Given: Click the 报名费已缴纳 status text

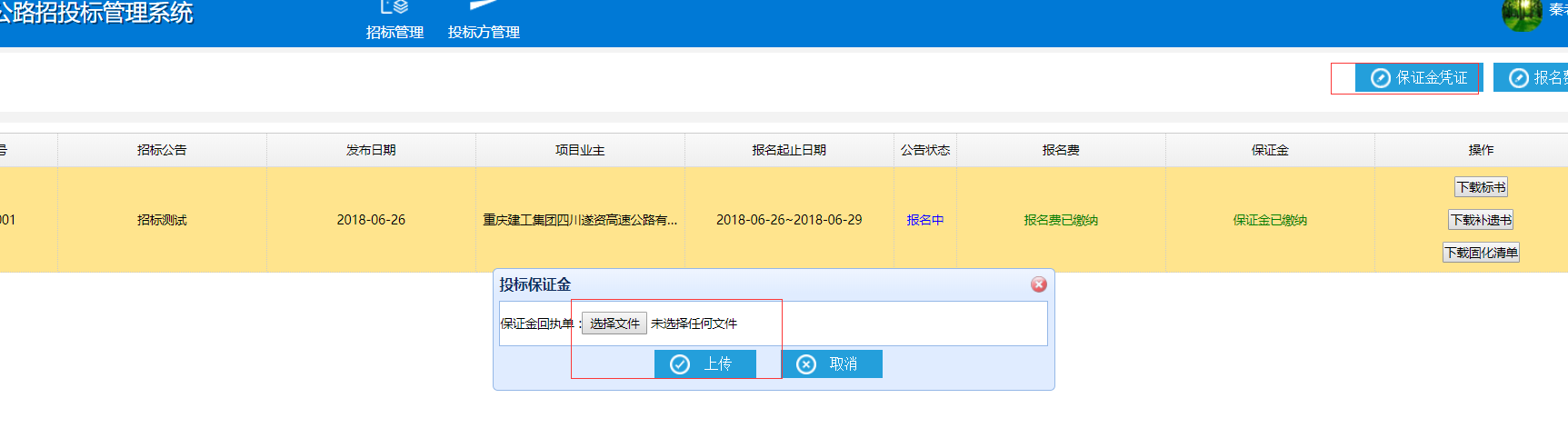Looking at the screenshot, I should click(1061, 220).
